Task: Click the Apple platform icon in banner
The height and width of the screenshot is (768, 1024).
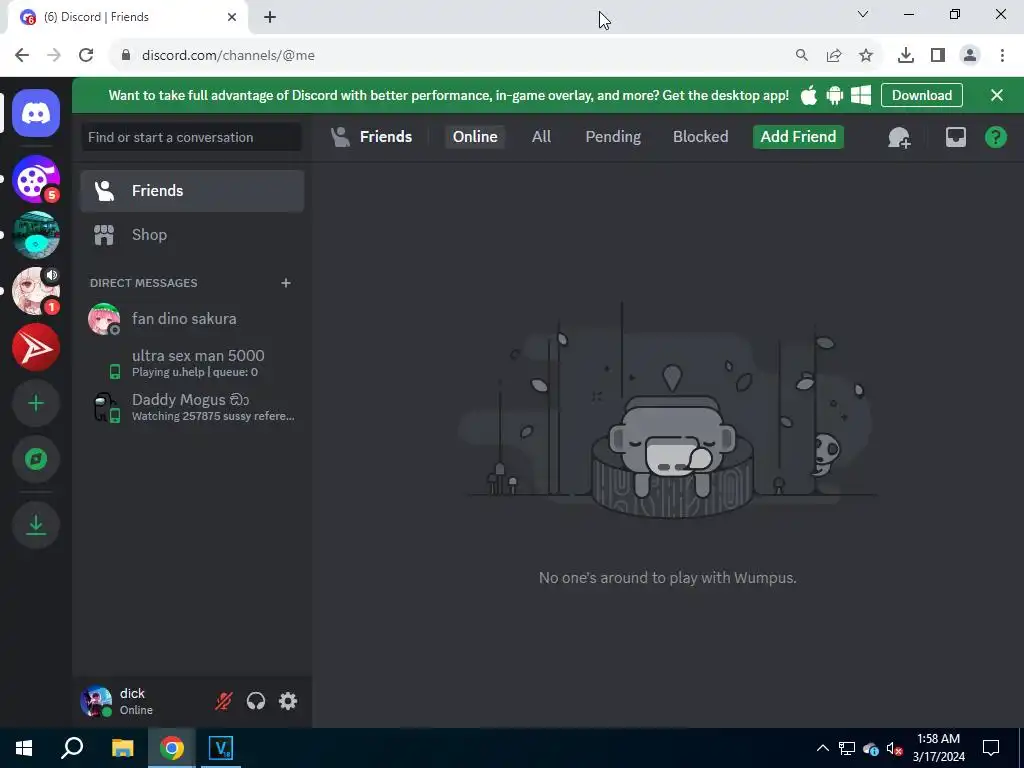Action: (x=808, y=95)
